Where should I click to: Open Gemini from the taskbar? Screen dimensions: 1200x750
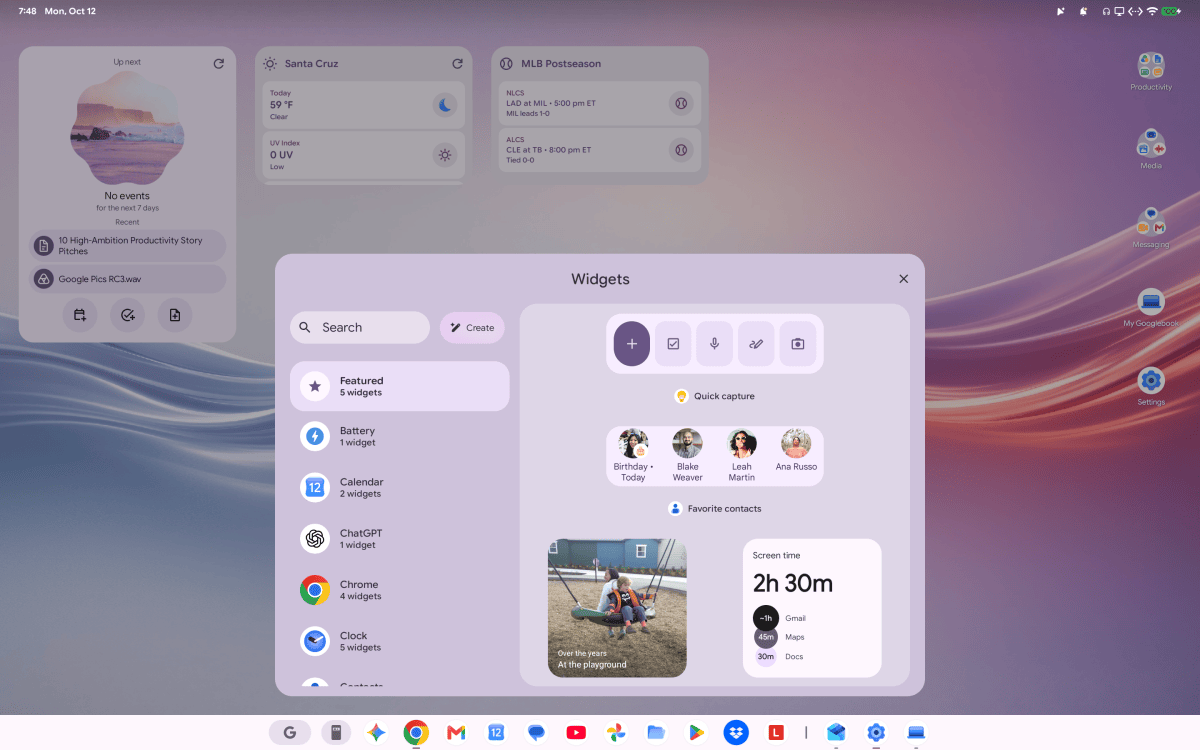click(x=376, y=733)
